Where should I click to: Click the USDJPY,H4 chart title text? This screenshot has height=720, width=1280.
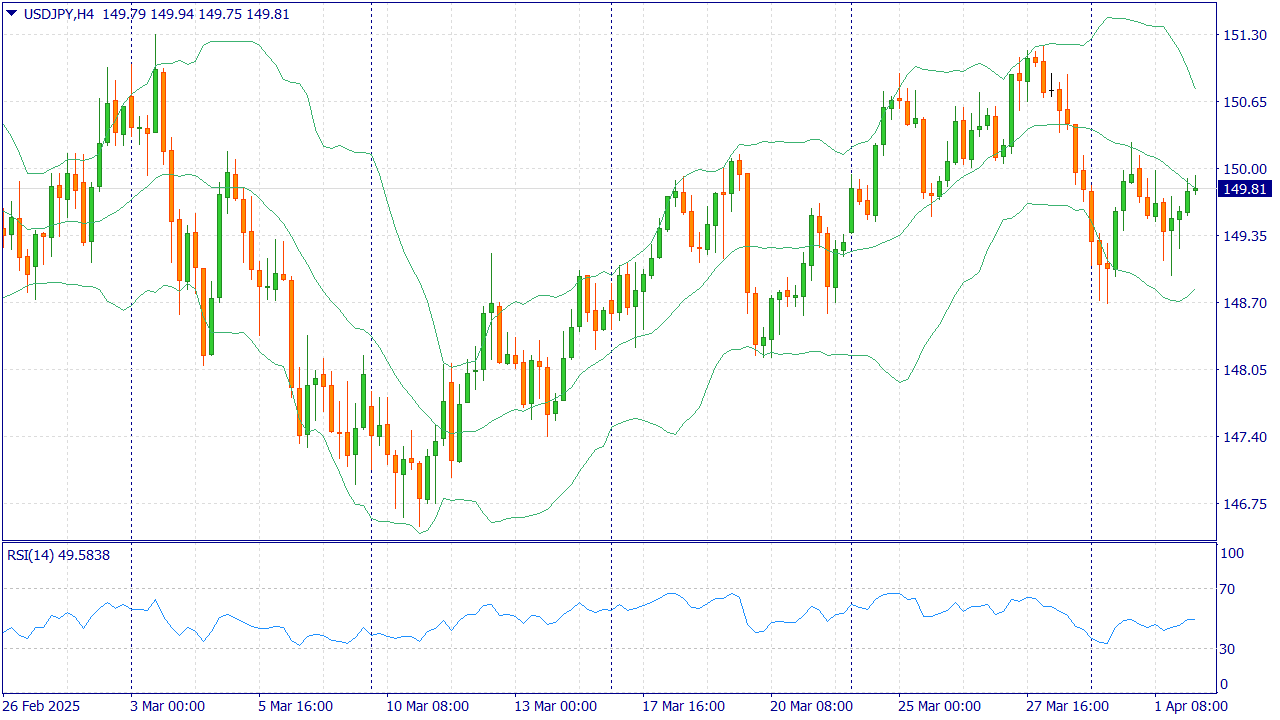pyautogui.click(x=59, y=14)
